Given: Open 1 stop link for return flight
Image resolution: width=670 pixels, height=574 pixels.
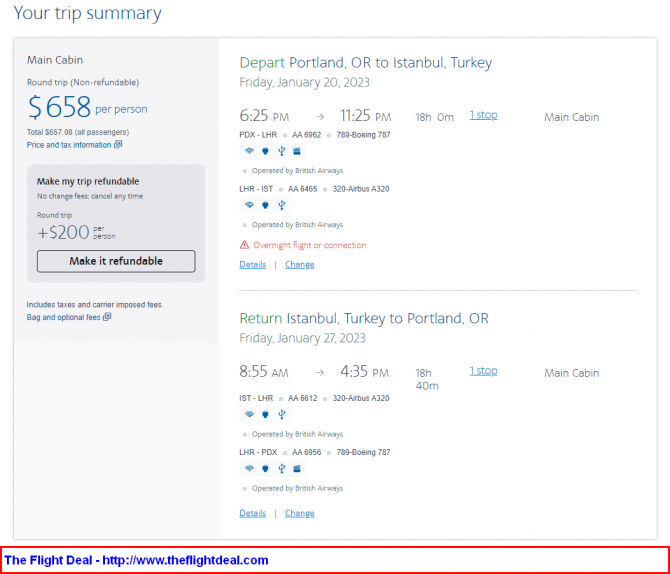Looking at the screenshot, I should pyautogui.click(x=483, y=371).
